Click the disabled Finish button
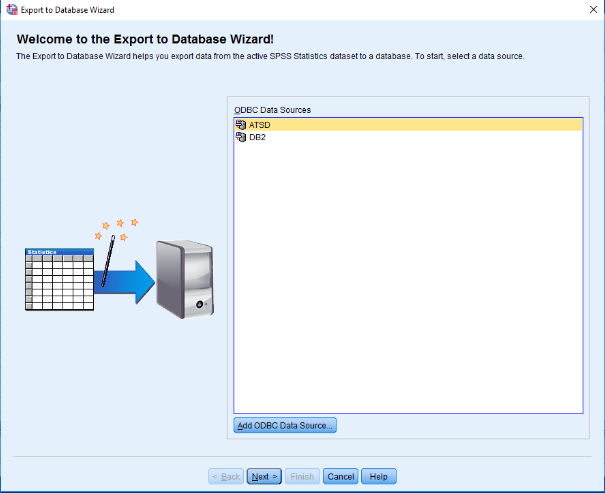605x493 pixels. pyautogui.click(x=302, y=476)
